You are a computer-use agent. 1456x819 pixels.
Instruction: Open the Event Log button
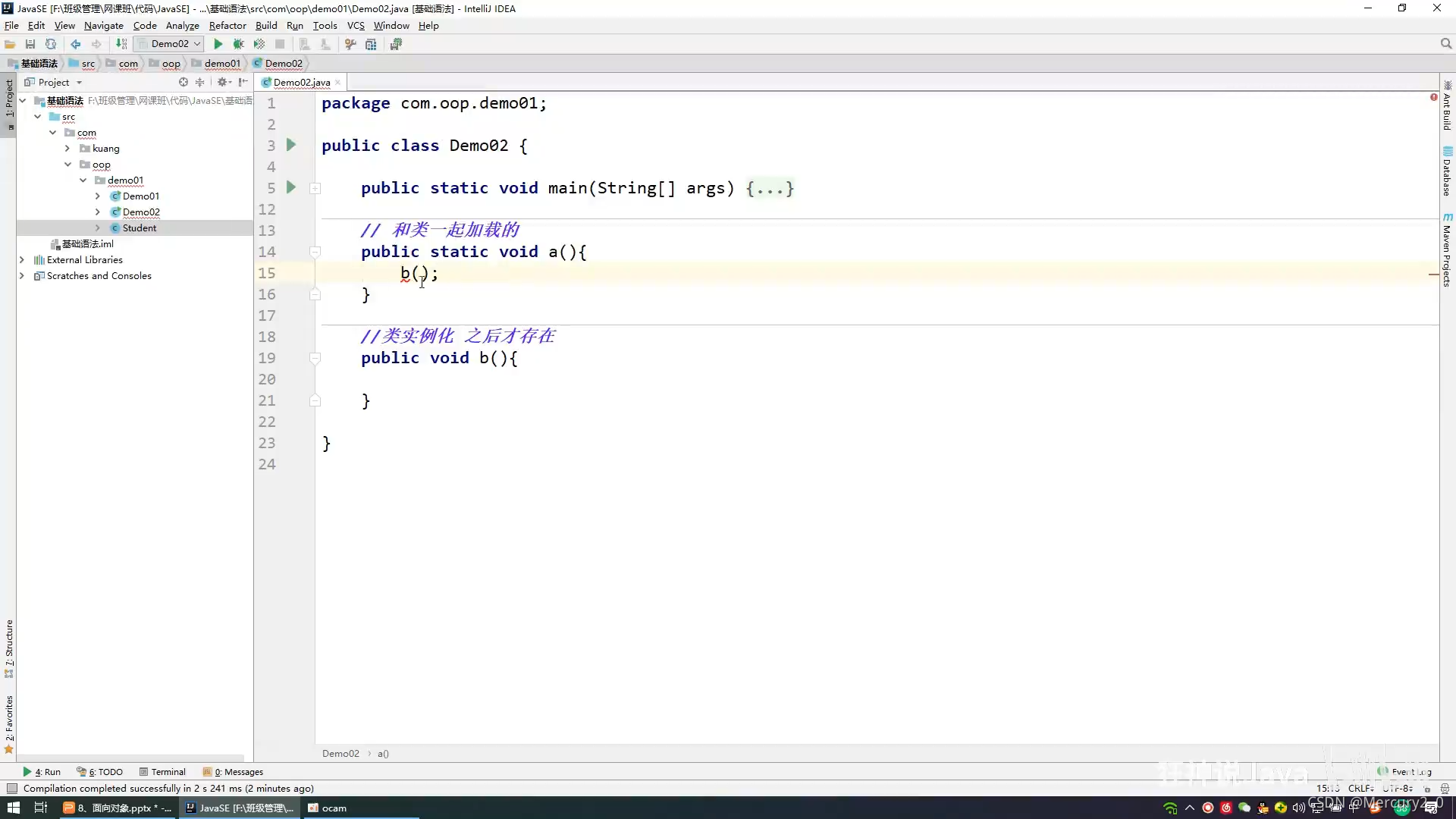coord(1404,772)
